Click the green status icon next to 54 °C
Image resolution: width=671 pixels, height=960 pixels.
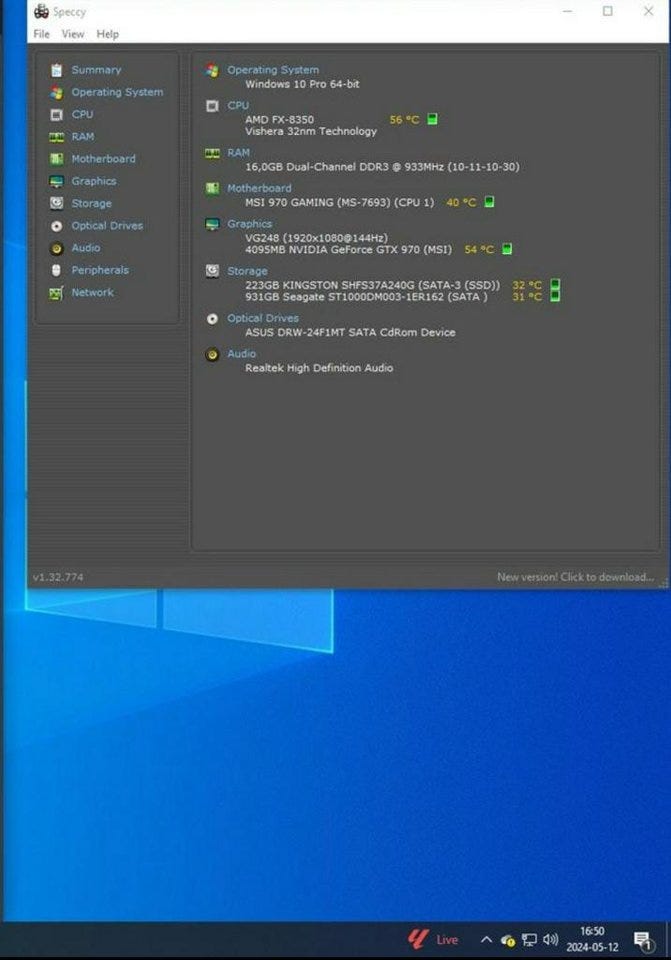507,249
